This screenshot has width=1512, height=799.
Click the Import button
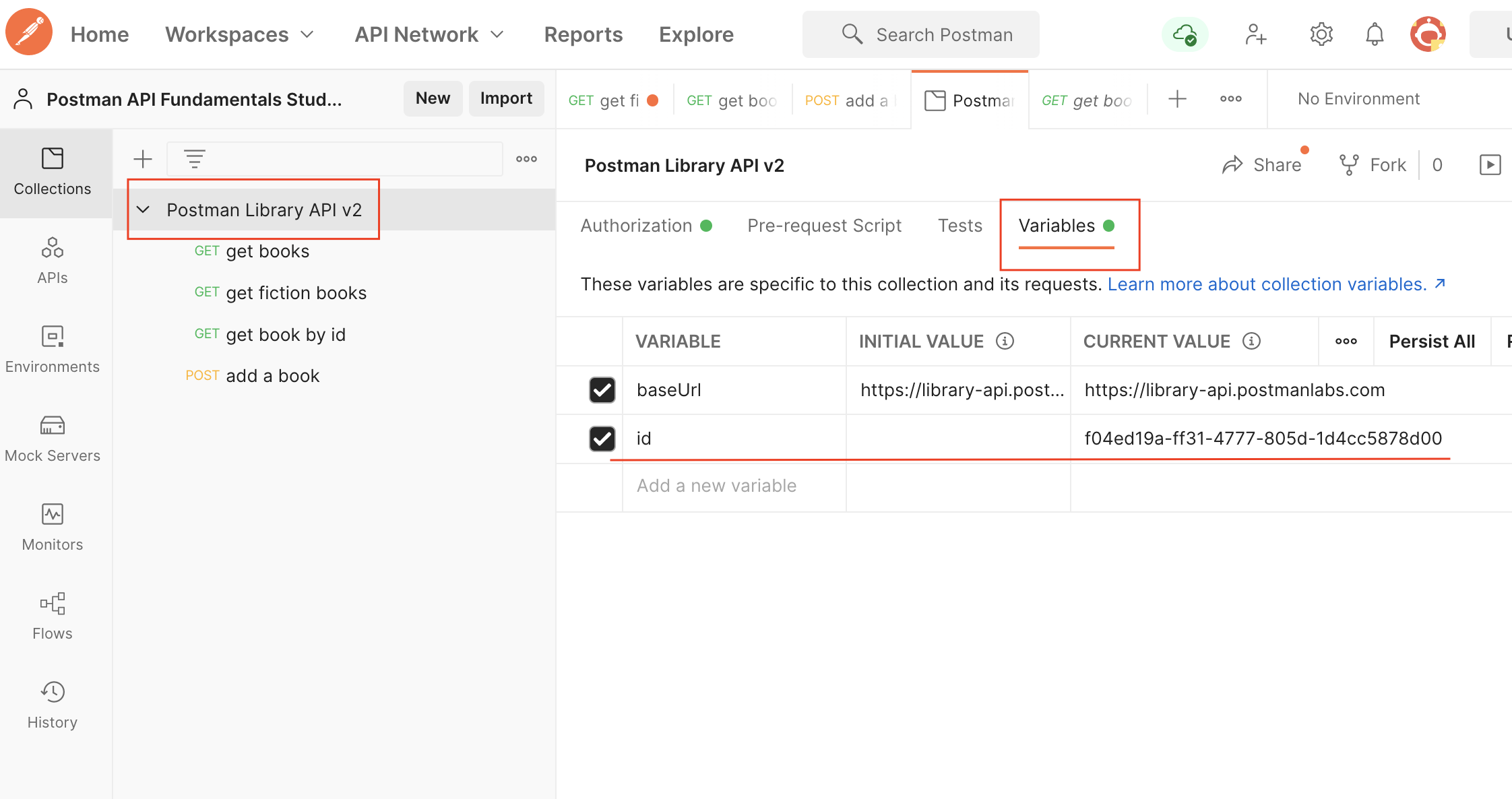506,98
